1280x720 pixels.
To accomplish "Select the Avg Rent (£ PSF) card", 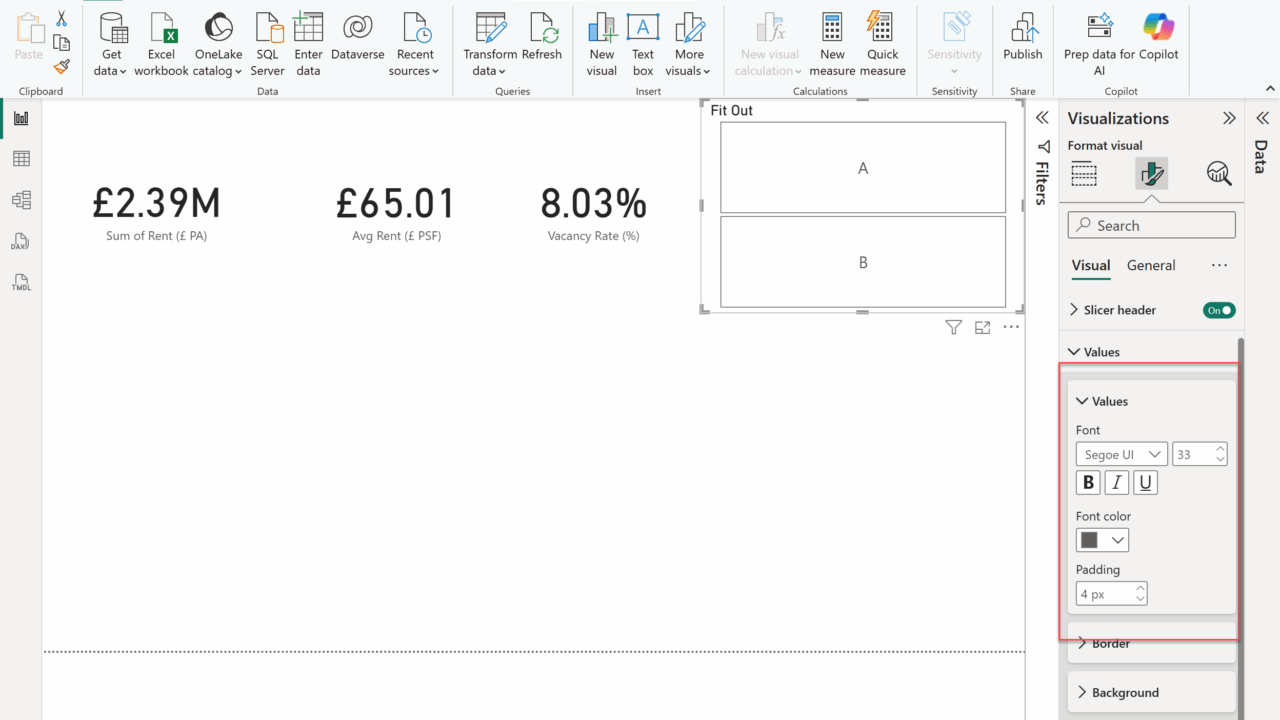I will point(396,214).
